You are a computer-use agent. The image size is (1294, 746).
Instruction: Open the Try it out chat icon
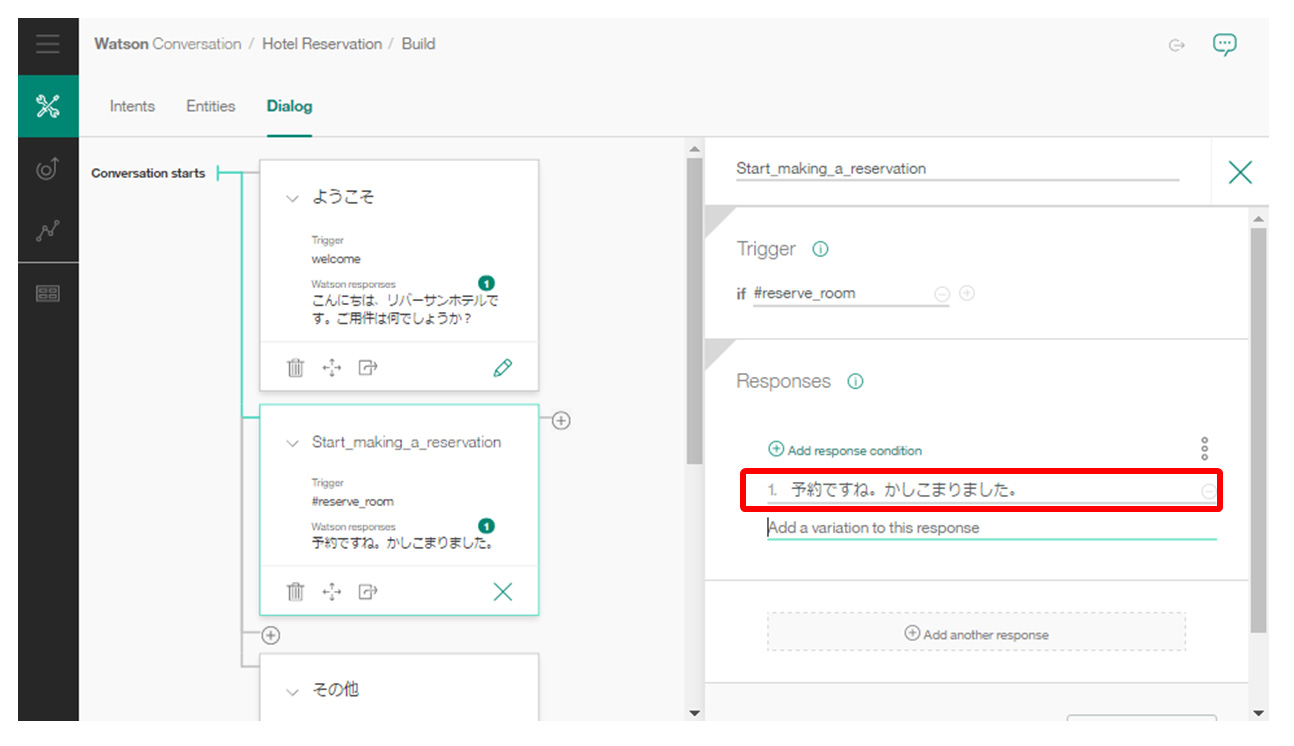tap(1225, 44)
